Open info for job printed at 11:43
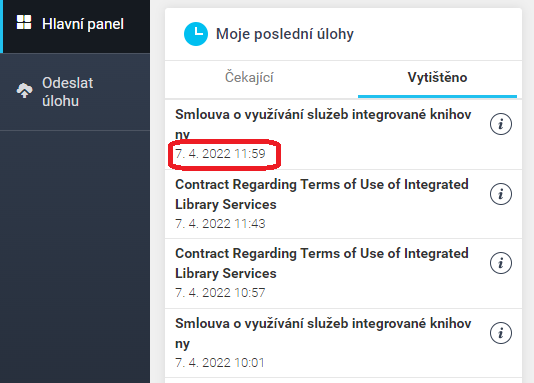This screenshot has width=534, height=383. (x=501, y=194)
